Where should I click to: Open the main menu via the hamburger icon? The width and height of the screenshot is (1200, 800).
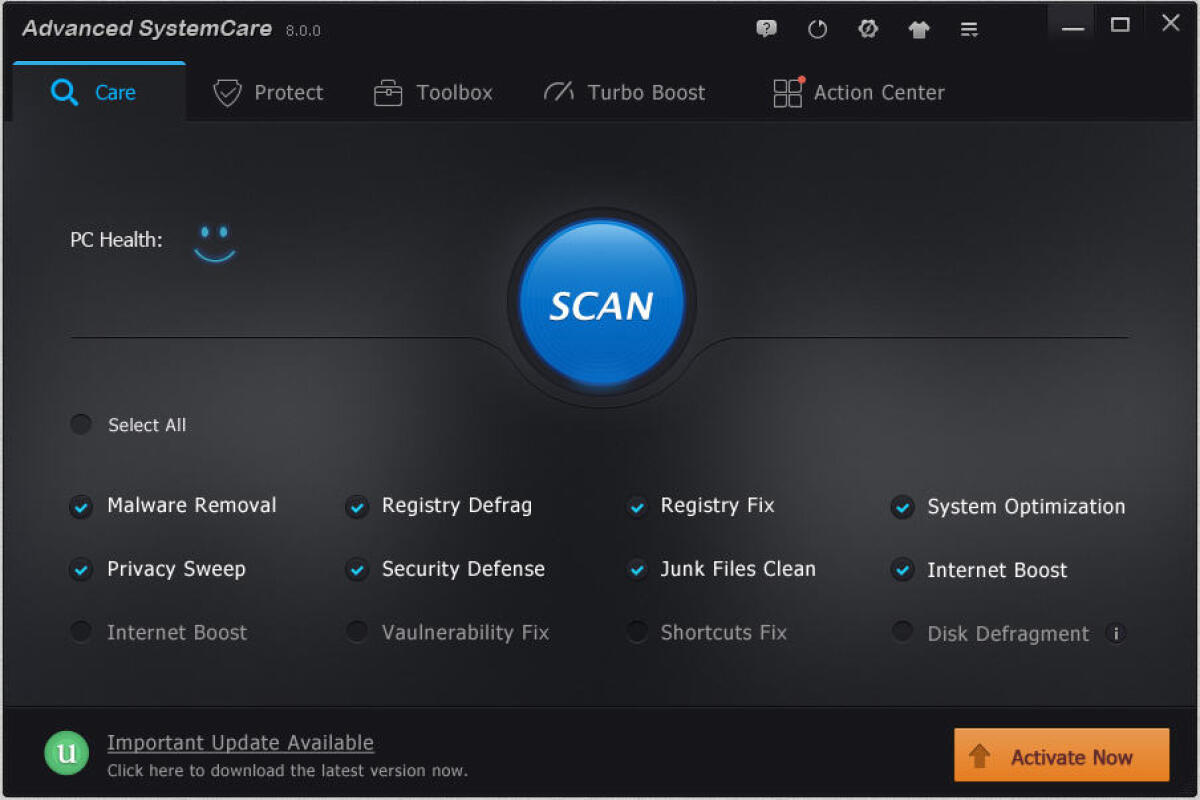coord(968,29)
